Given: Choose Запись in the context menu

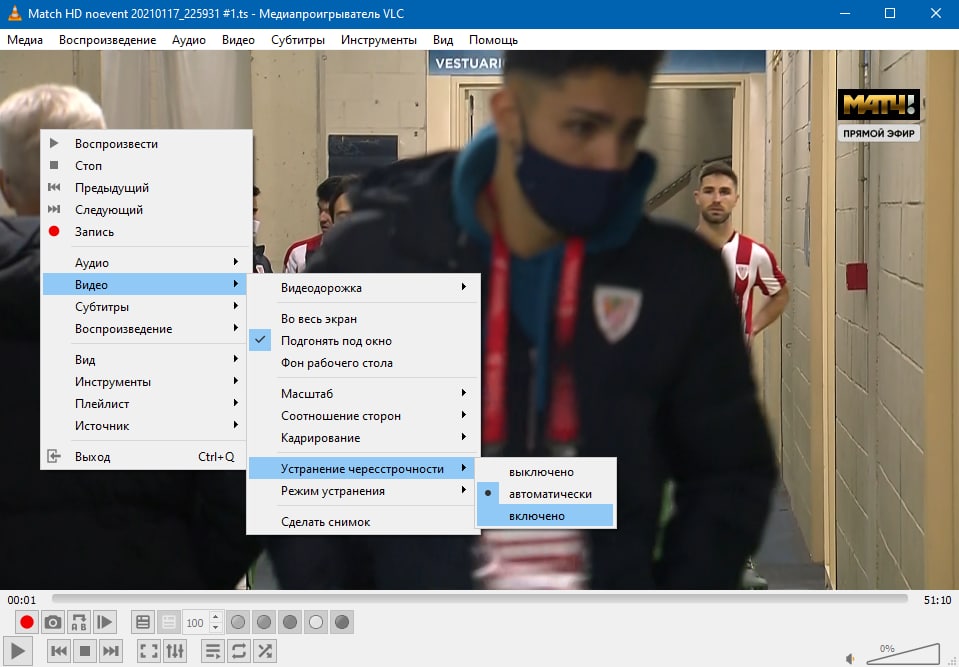Looking at the screenshot, I should pyautogui.click(x=146, y=232).
